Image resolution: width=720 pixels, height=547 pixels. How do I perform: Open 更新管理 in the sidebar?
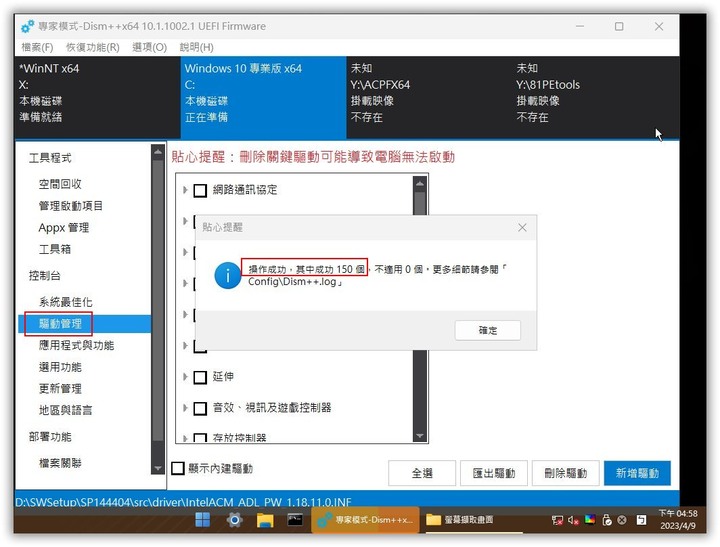click(x=60, y=389)
